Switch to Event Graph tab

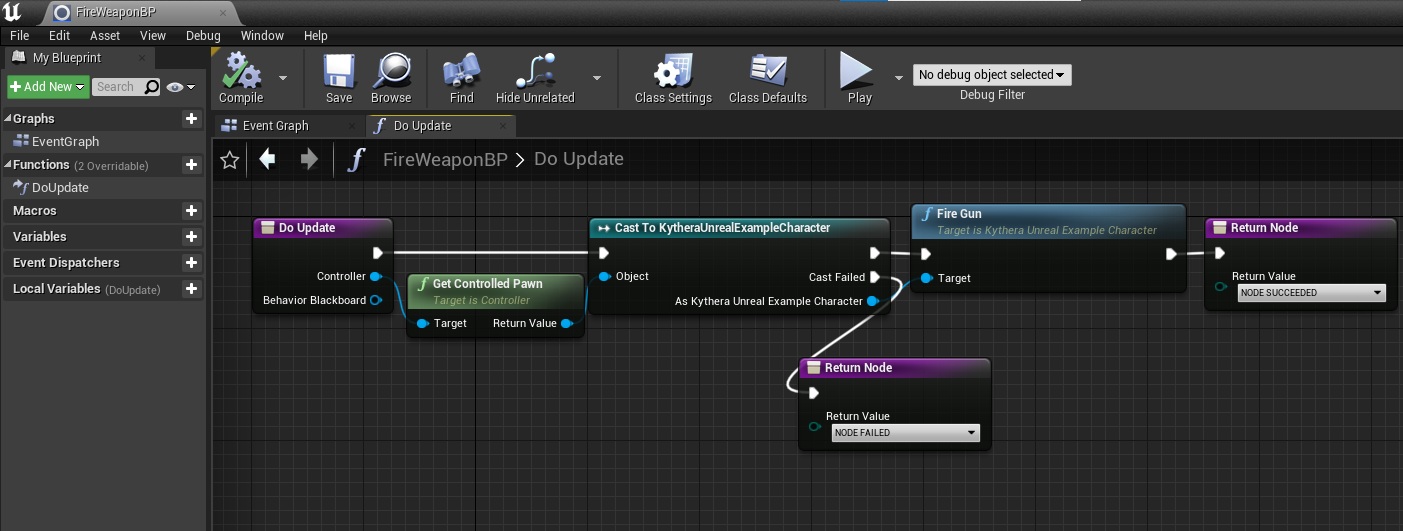coord(277,125)
